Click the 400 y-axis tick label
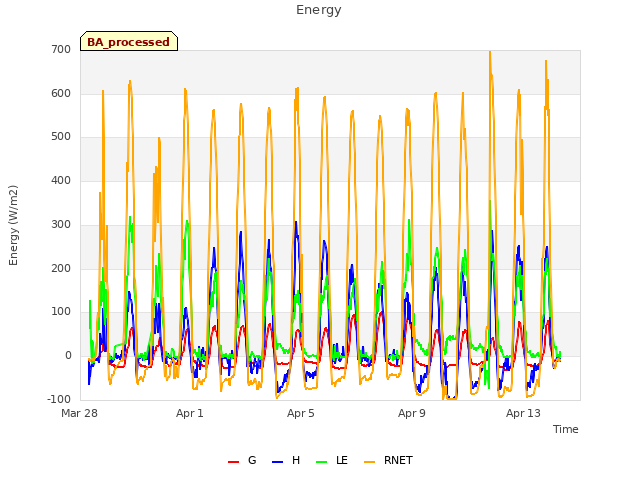 (61, 180)
